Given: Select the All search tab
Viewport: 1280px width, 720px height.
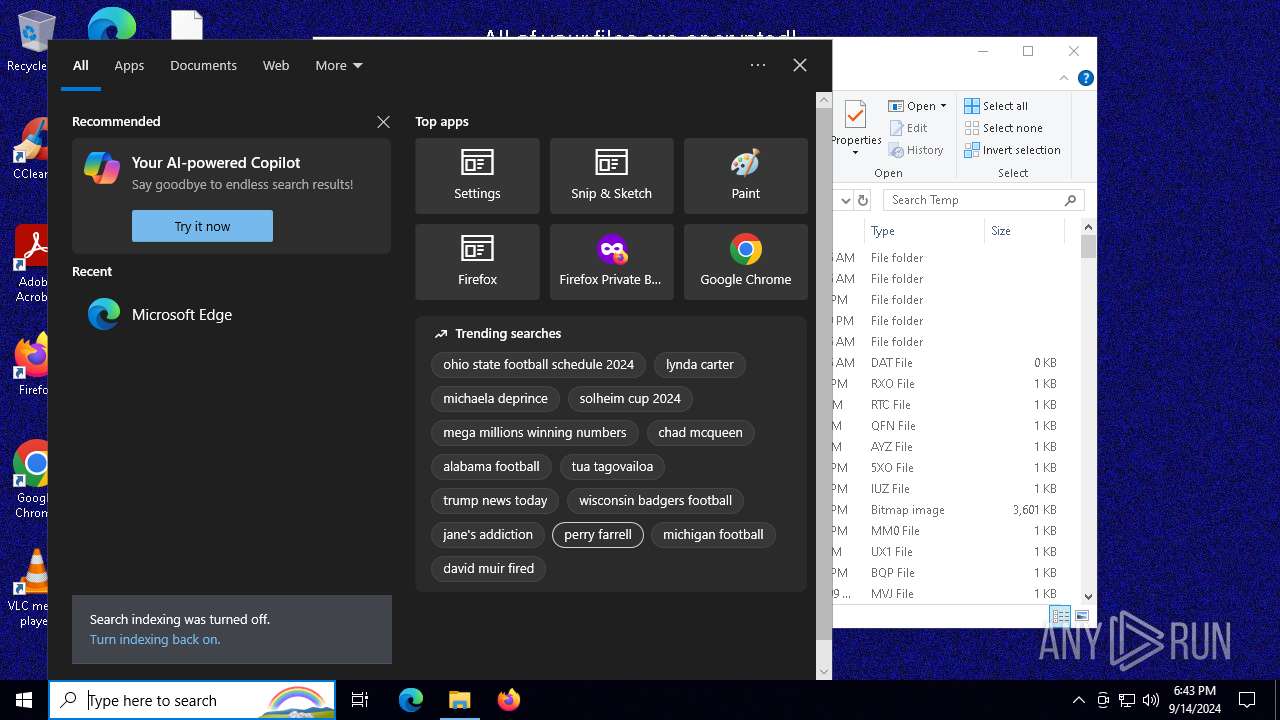Looking at the screenshot, I should 81,65.
